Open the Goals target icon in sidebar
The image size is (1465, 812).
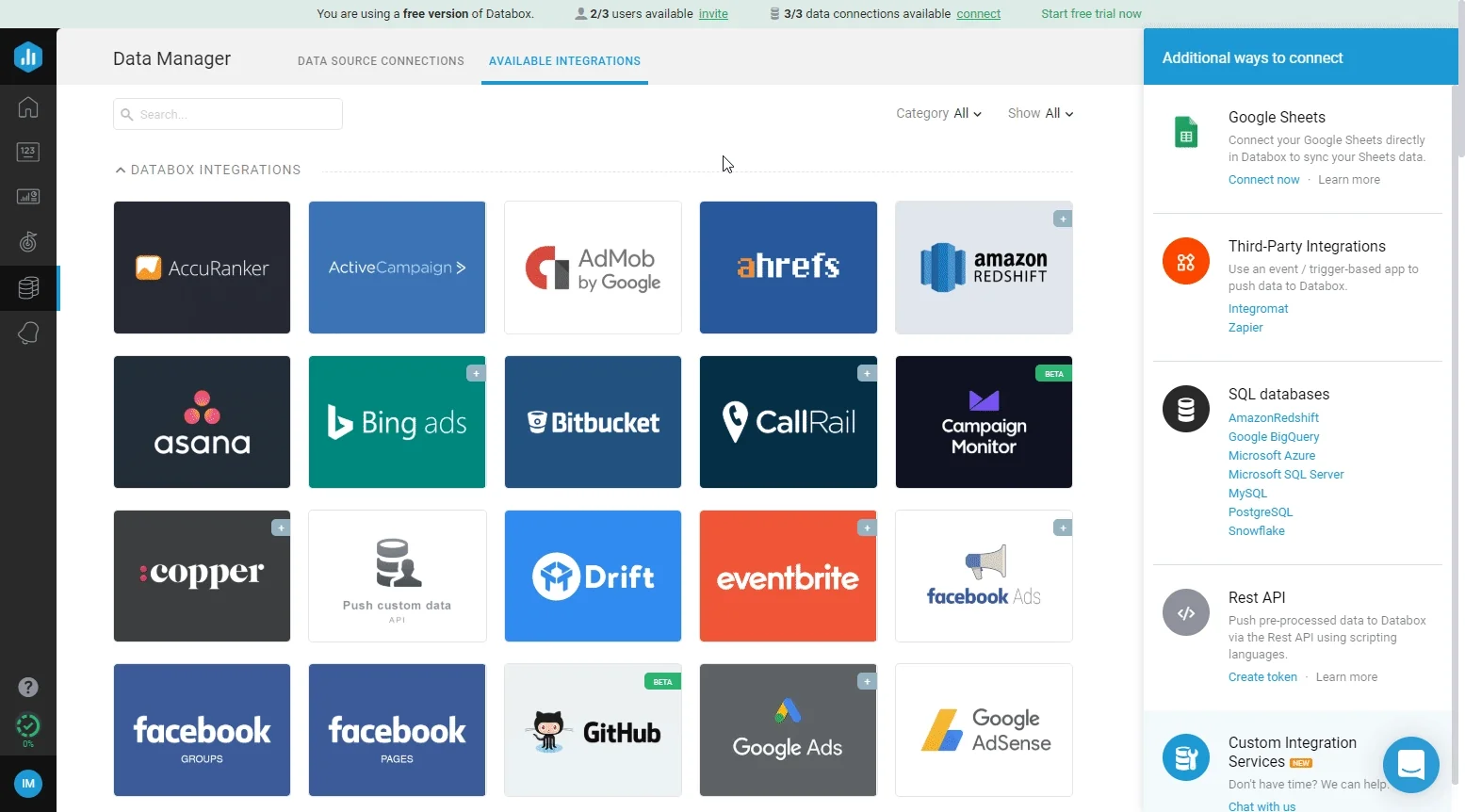point(28,242)
